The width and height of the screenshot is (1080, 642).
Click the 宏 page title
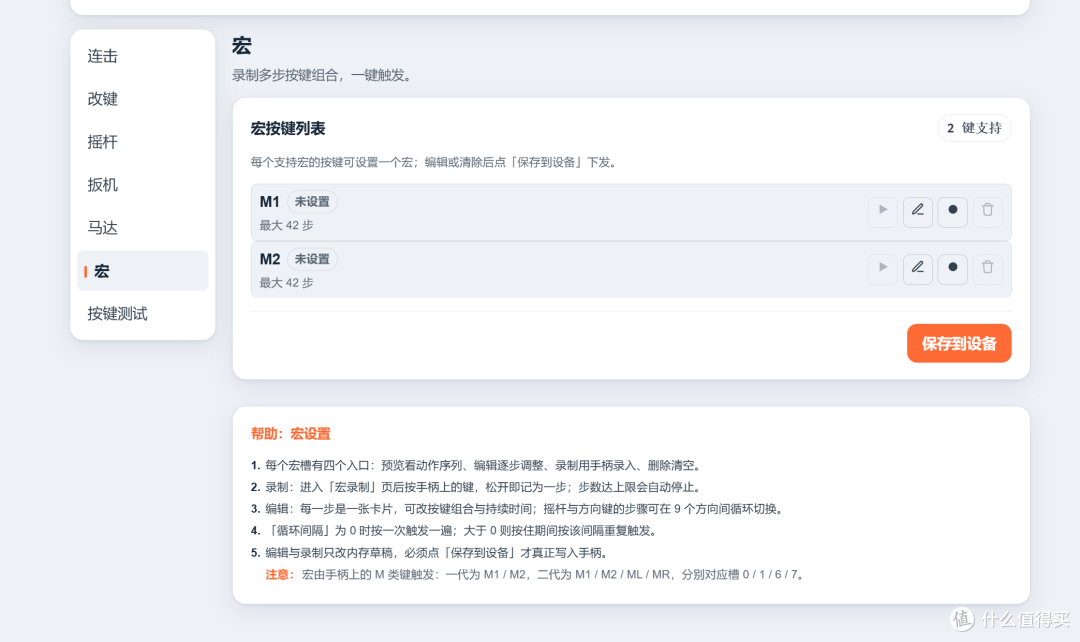(242, 45)
